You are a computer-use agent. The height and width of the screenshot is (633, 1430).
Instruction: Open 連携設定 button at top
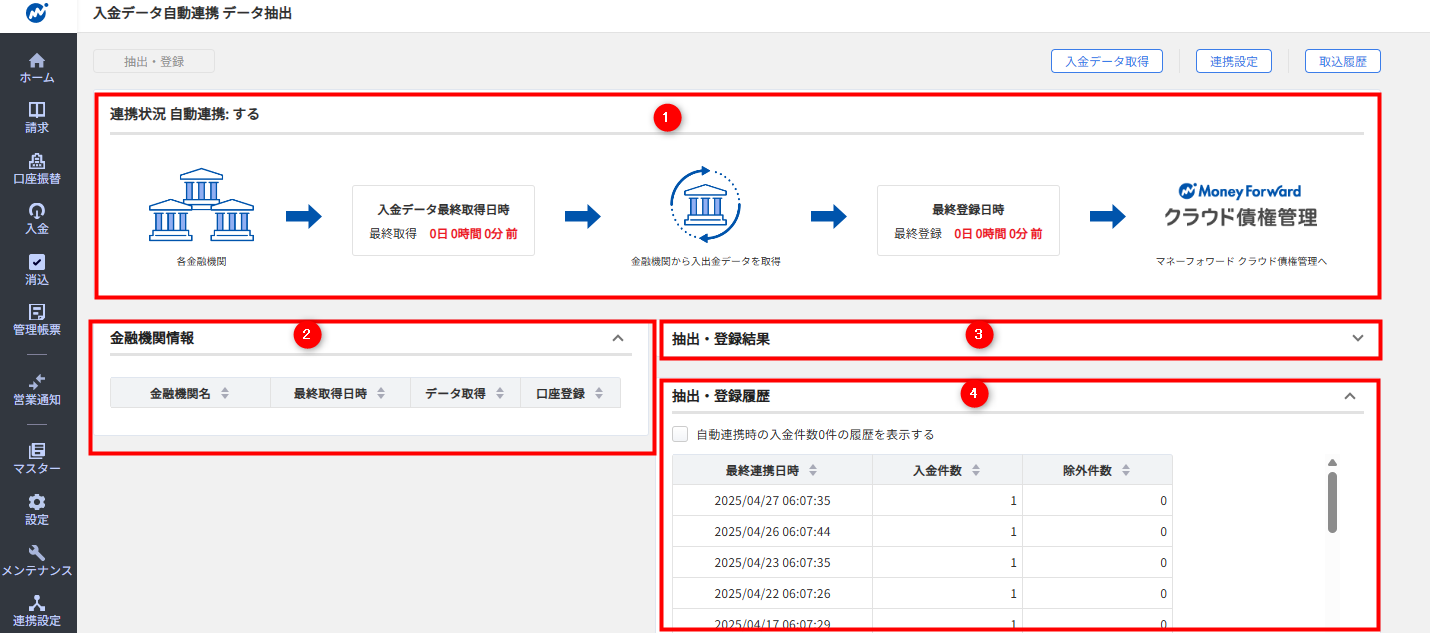(x=1233, y=61)
